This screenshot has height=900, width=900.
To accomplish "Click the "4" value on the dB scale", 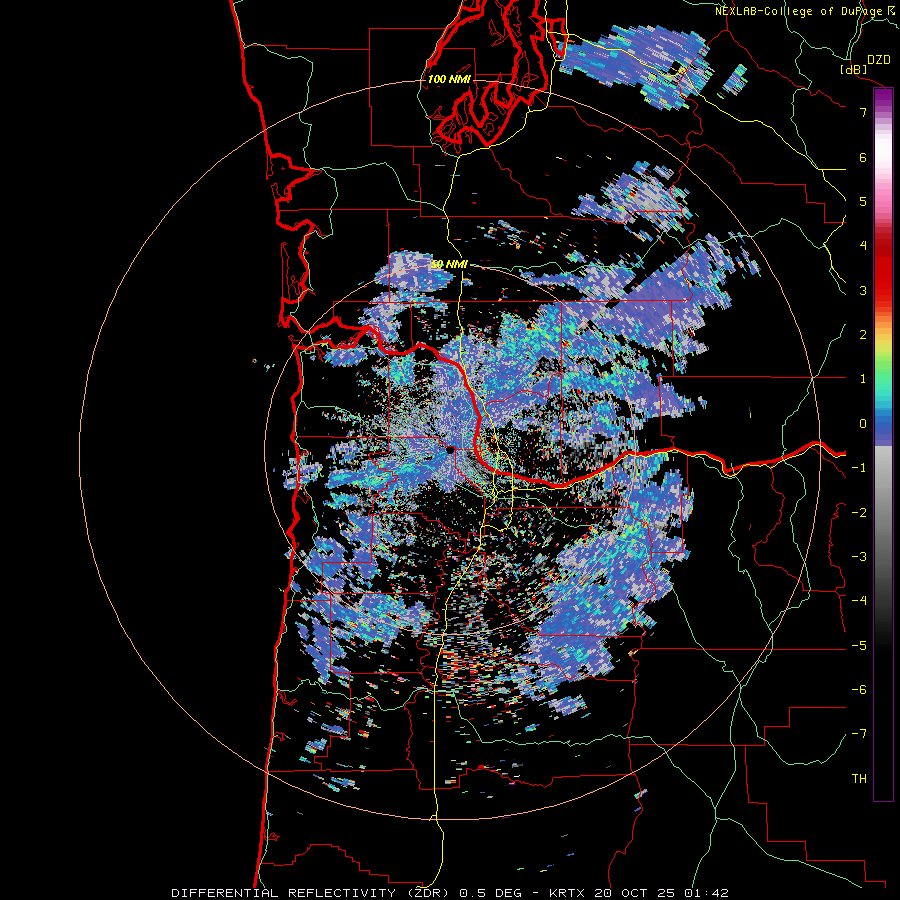I will (863, 246).
